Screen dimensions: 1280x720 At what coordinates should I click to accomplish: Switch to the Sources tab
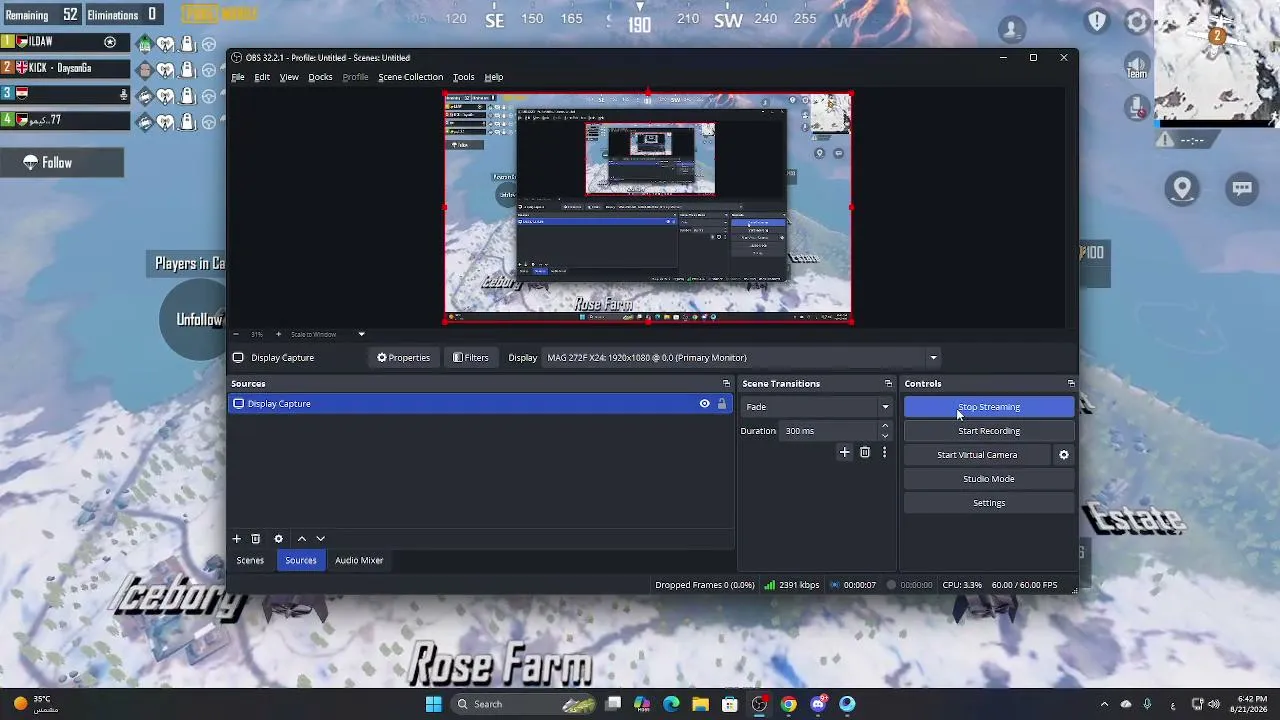click(x=301, y=561)
